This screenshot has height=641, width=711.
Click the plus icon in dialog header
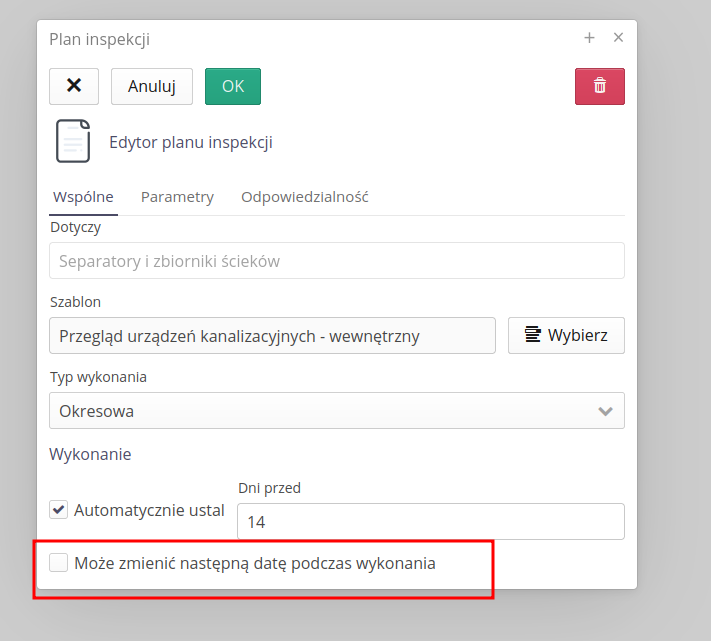(589, 38)
